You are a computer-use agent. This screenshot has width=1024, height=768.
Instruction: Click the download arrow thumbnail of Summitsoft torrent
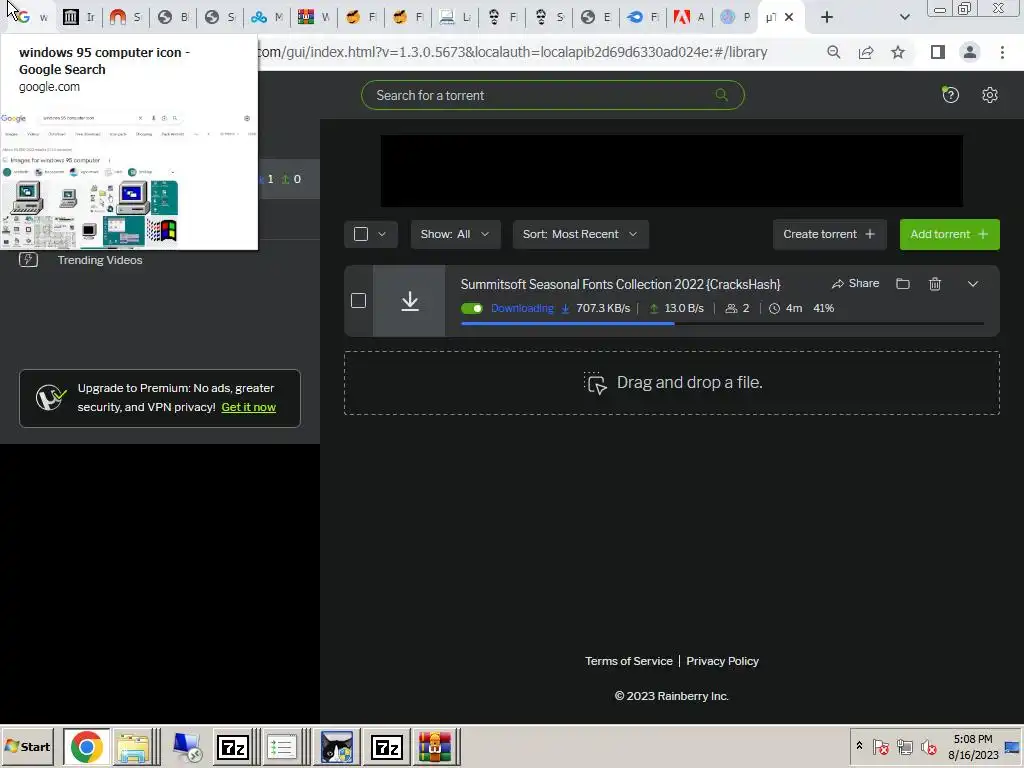409,301
